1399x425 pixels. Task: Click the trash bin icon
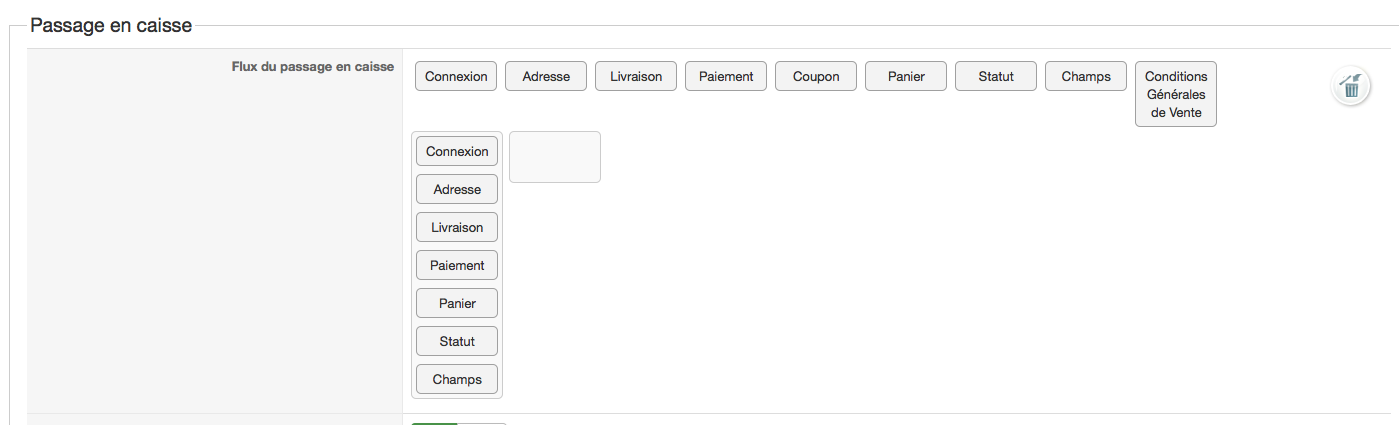pyautogui.click(x=1351, y=86)
